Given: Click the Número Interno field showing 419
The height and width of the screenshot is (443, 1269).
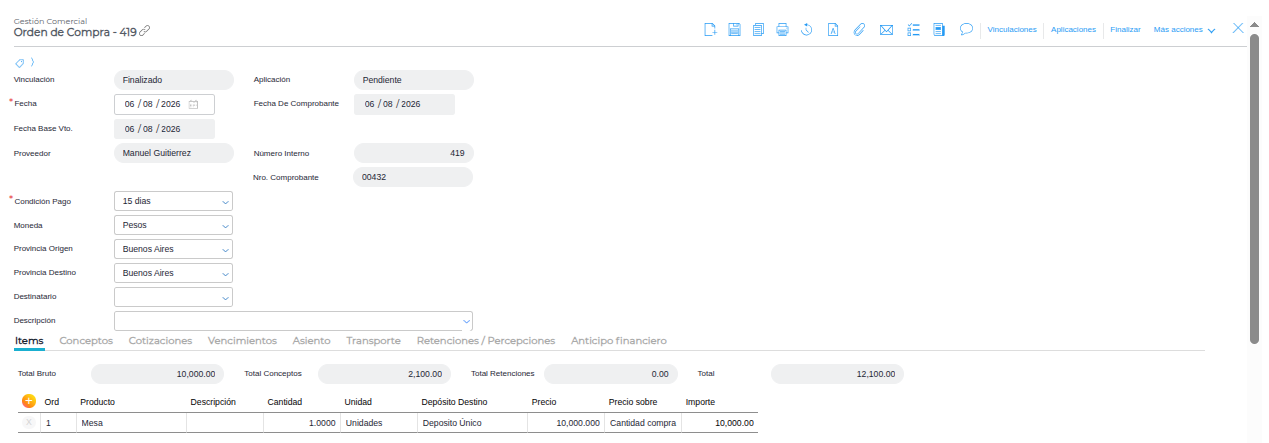Looking at the screenshot, I should tap(413, 153).
